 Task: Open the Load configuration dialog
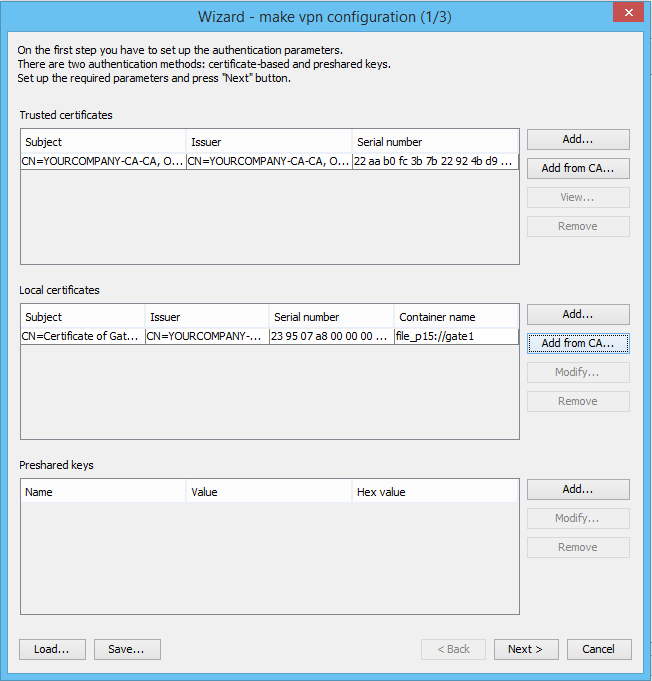(52, 649)
